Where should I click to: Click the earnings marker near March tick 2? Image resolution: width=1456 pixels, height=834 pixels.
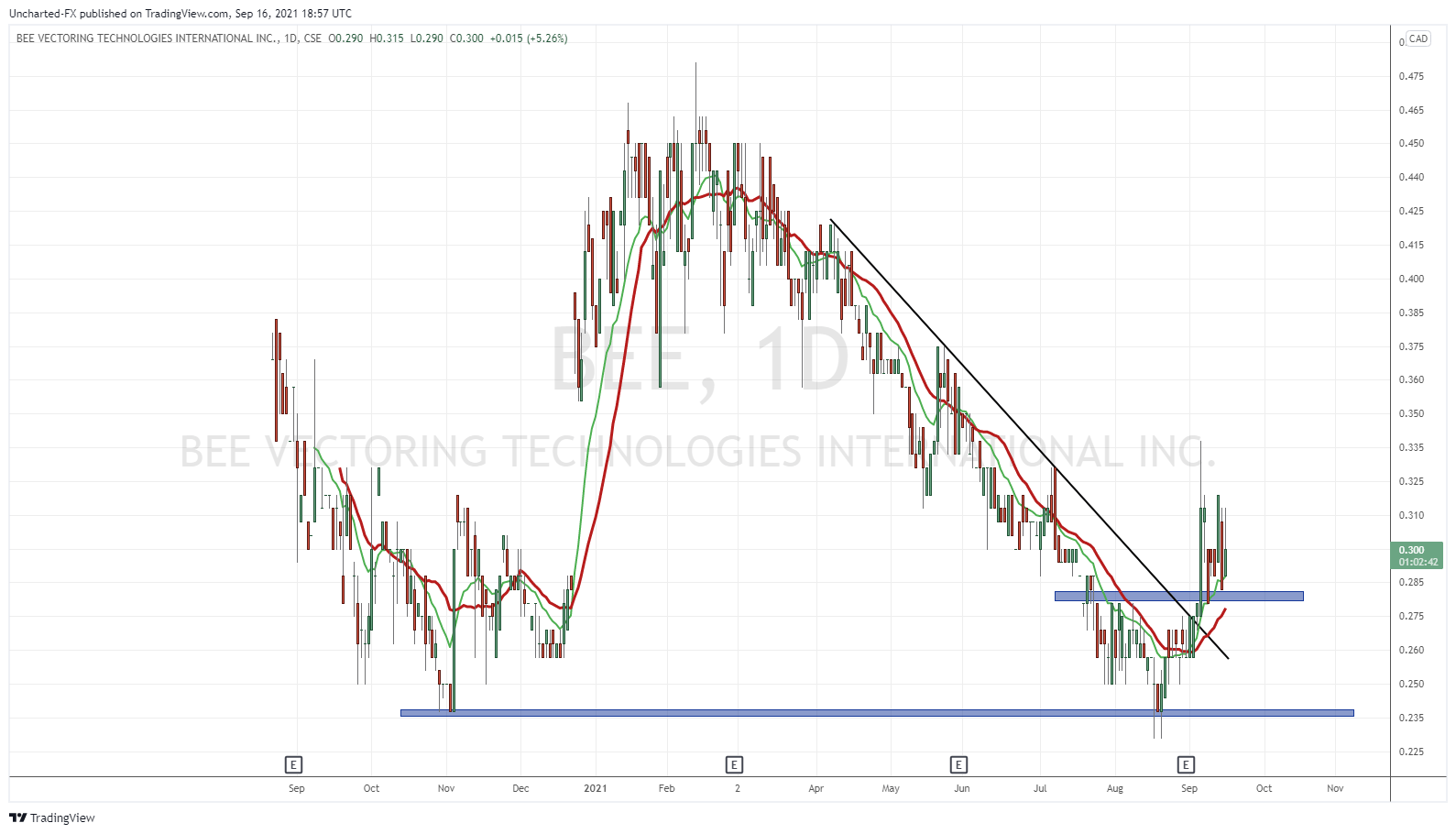pos(734,764)
